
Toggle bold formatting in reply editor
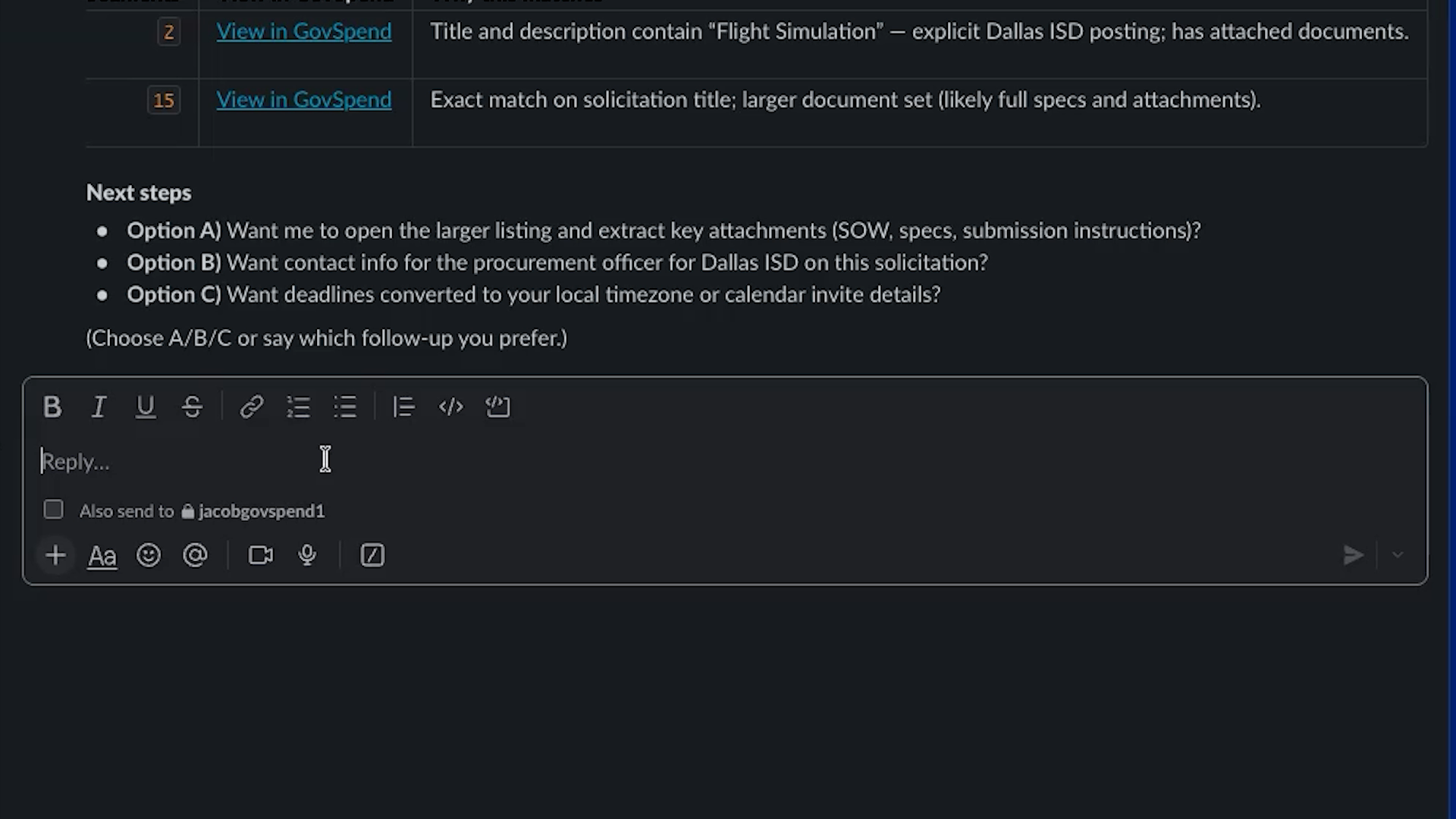(x=52, y=407)
